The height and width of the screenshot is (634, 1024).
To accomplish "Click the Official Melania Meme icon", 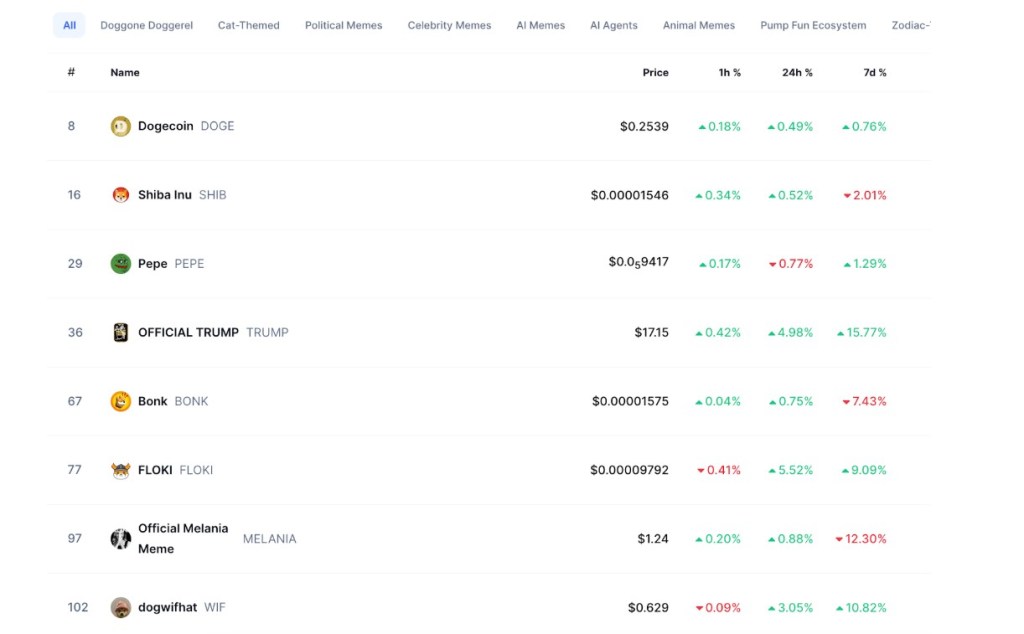I will pyautogui.click(x=121, y=539).
